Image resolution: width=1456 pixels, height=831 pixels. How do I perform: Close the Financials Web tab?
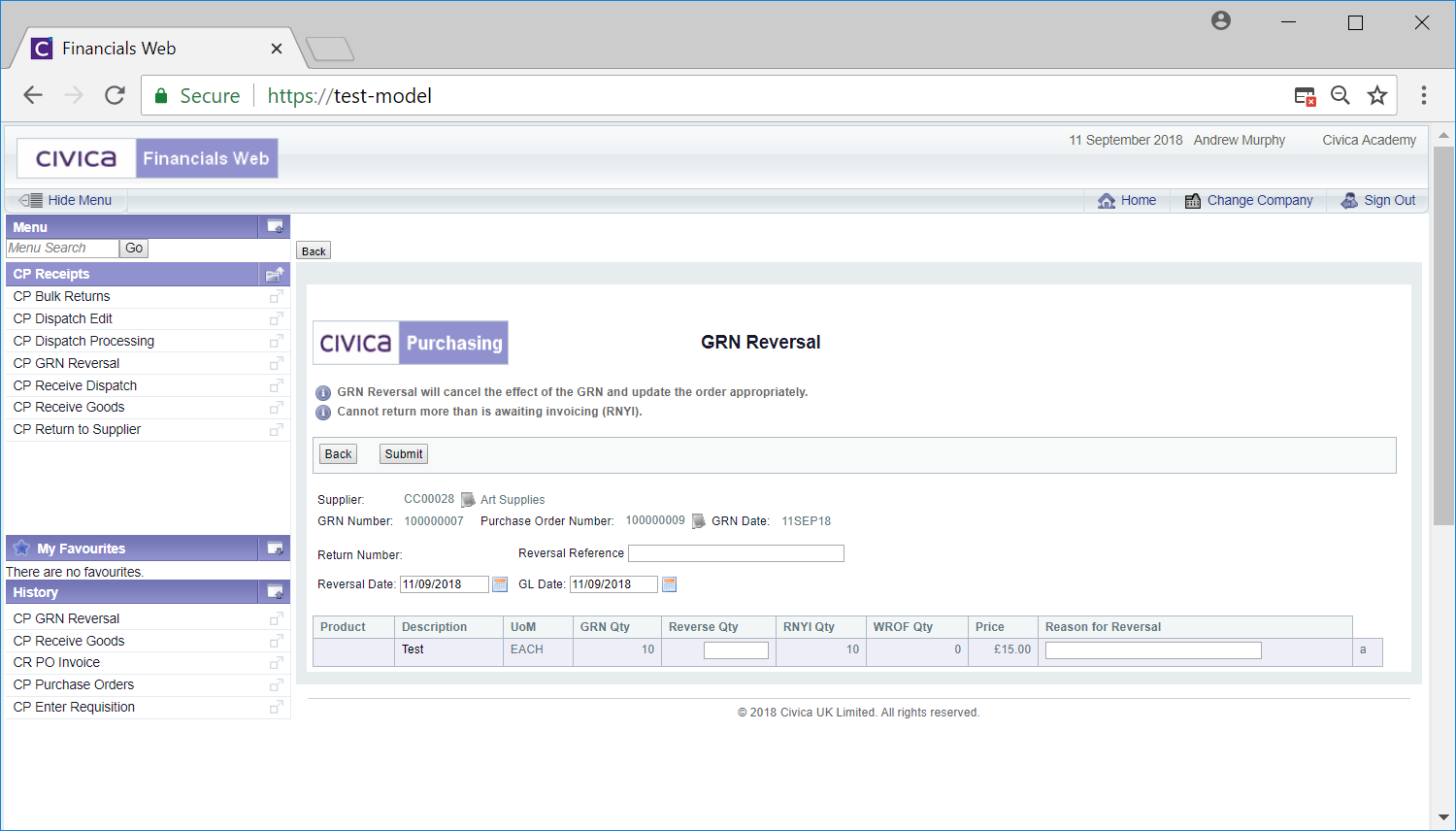[x=277, y=49]
